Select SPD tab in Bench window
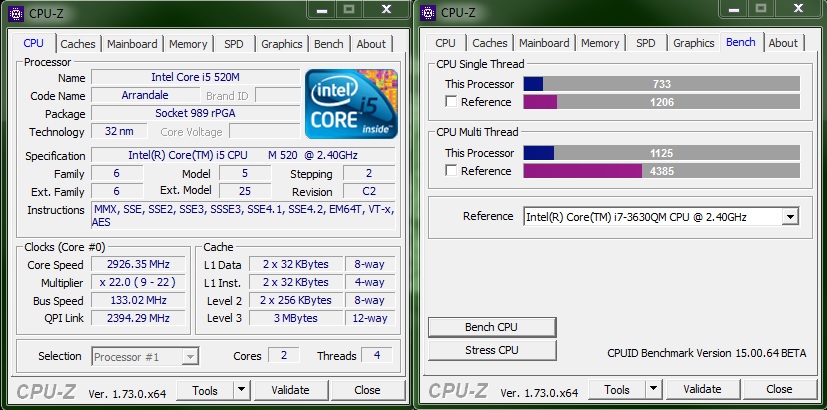827x410 pixels. coord(646,43)
